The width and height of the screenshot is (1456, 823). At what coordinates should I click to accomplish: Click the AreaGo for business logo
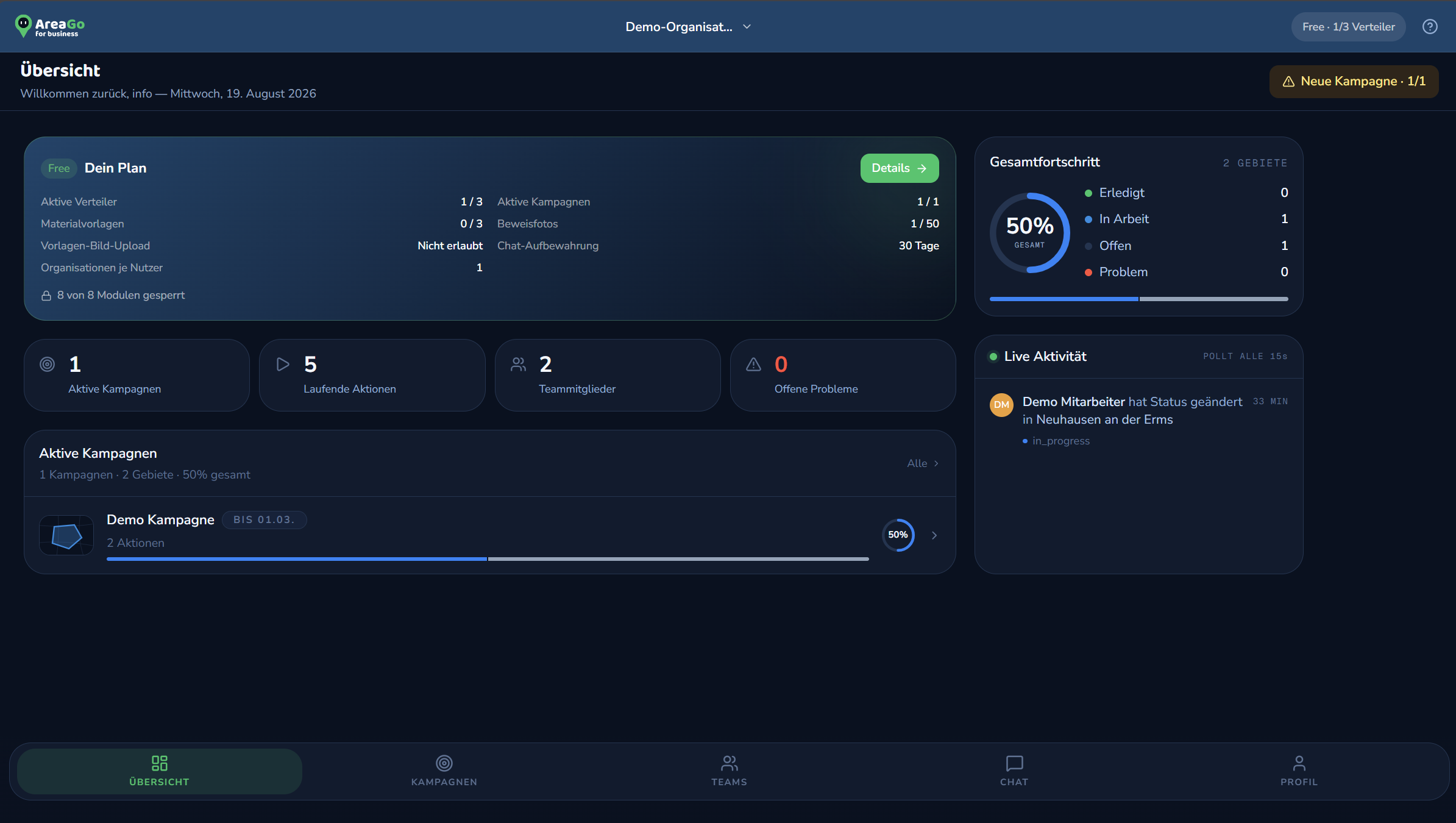point(50,26)
